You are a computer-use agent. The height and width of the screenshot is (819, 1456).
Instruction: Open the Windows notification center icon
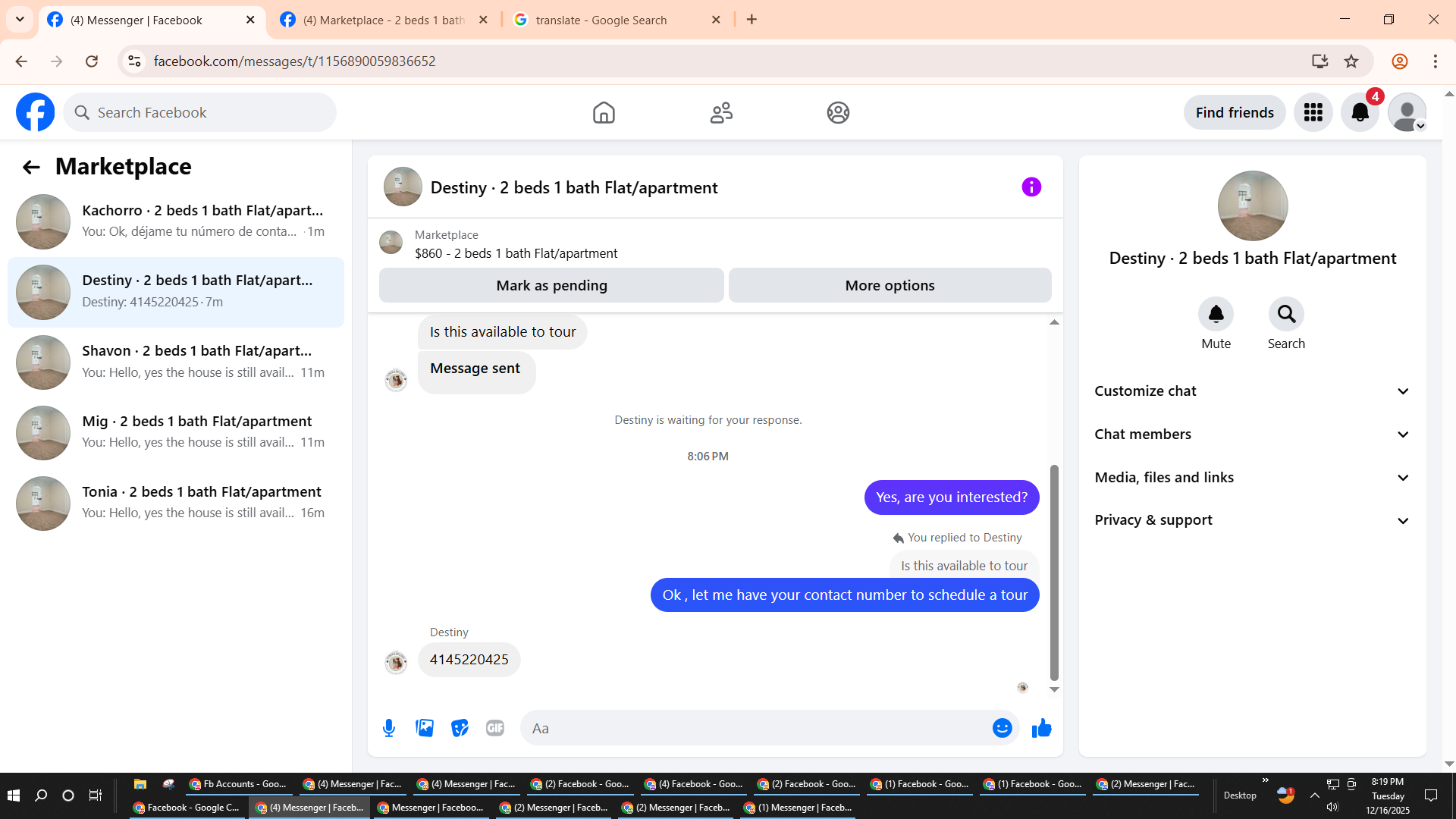point(1431,795)
